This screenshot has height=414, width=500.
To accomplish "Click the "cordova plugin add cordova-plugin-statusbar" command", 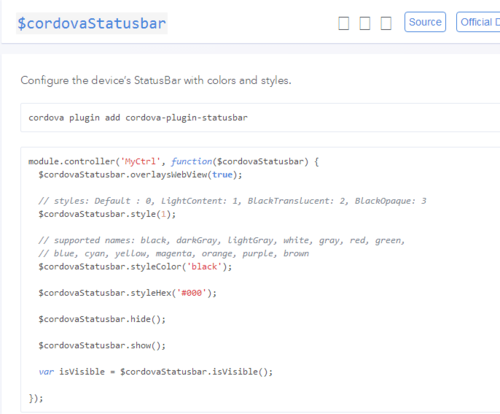I will pos(138,118).
